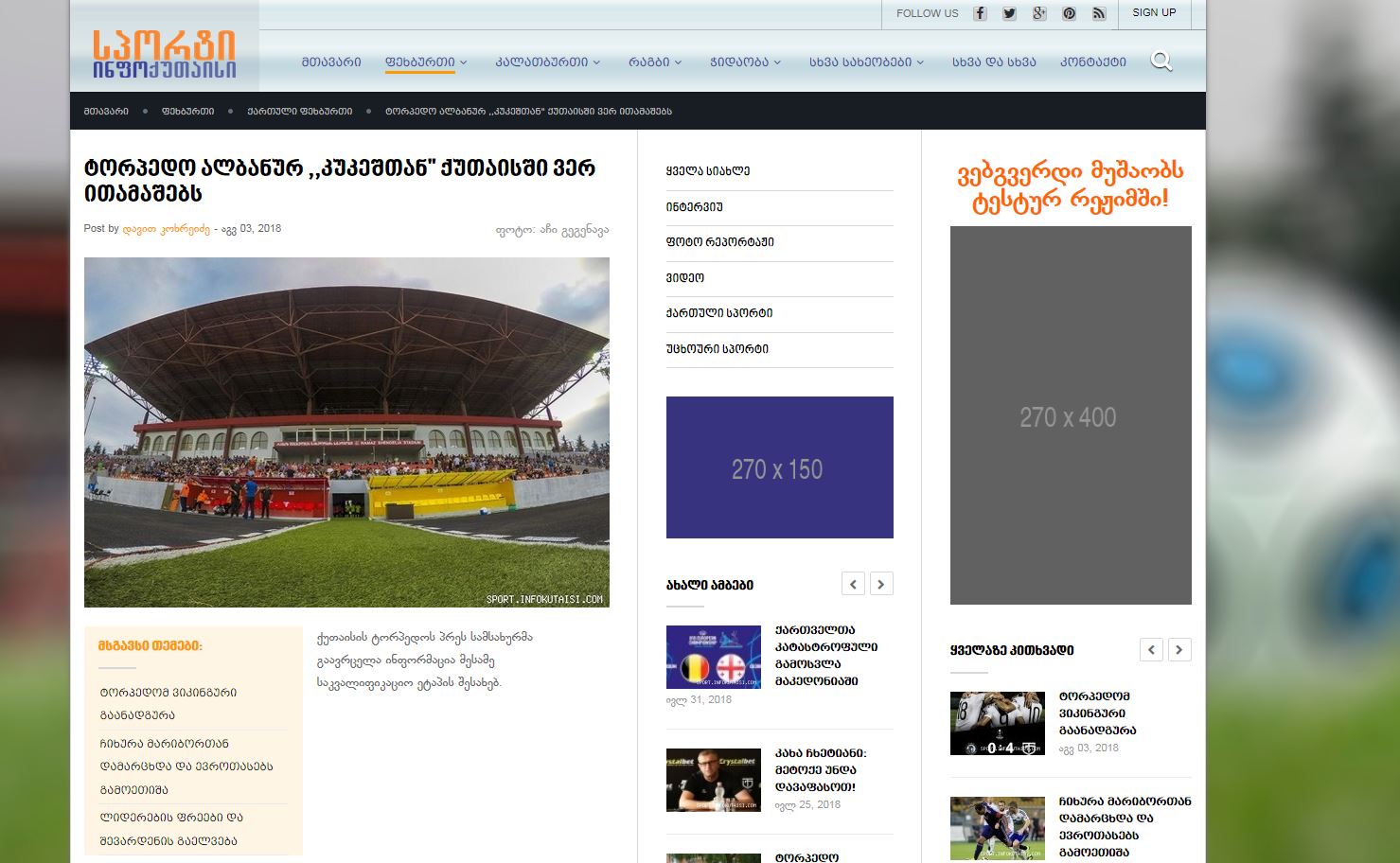This screenshot has width=1400, height=863.
Task: Select უცხოური სპორტი in the sidebar
Action: (718, 349)
